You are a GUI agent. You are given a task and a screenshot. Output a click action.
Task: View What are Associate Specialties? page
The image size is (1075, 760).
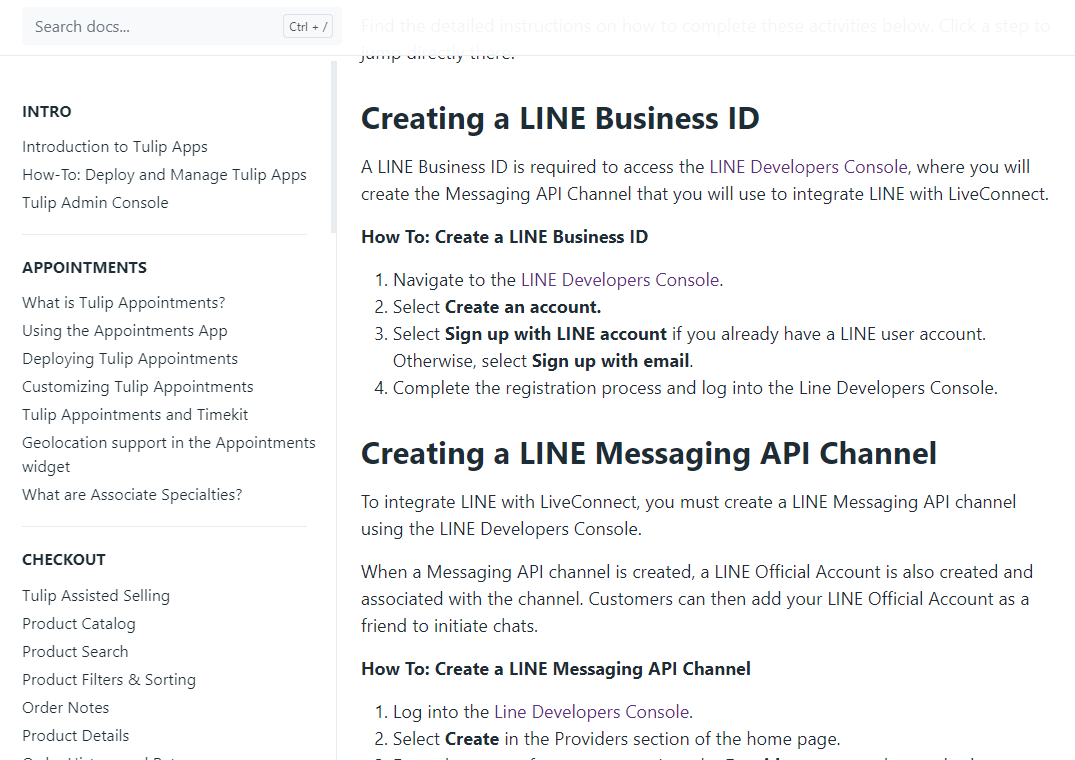[x=132, y=495]
